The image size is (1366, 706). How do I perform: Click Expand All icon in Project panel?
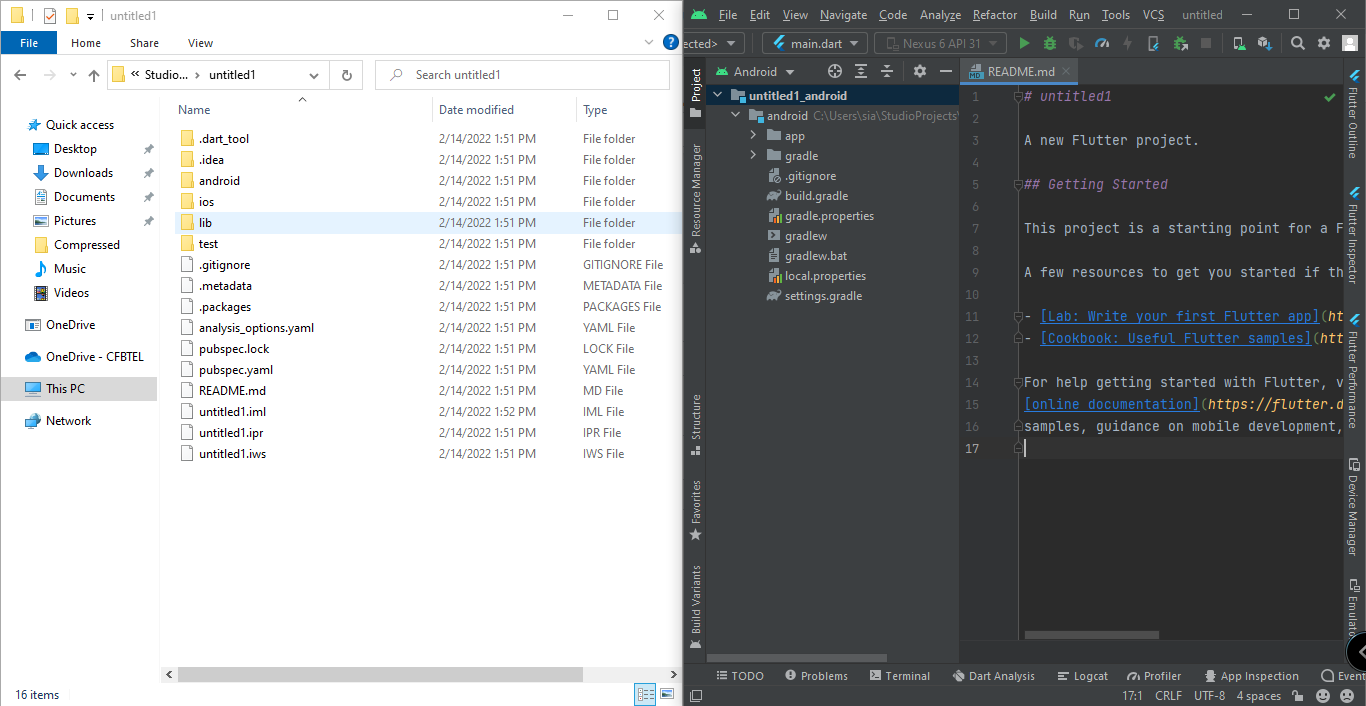click(861, 71)
